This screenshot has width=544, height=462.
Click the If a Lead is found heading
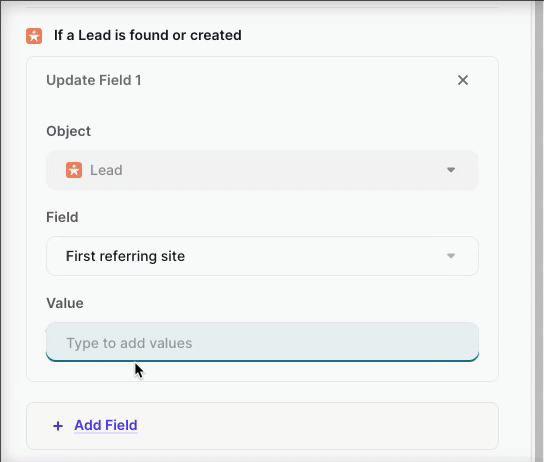coord(148,35)
